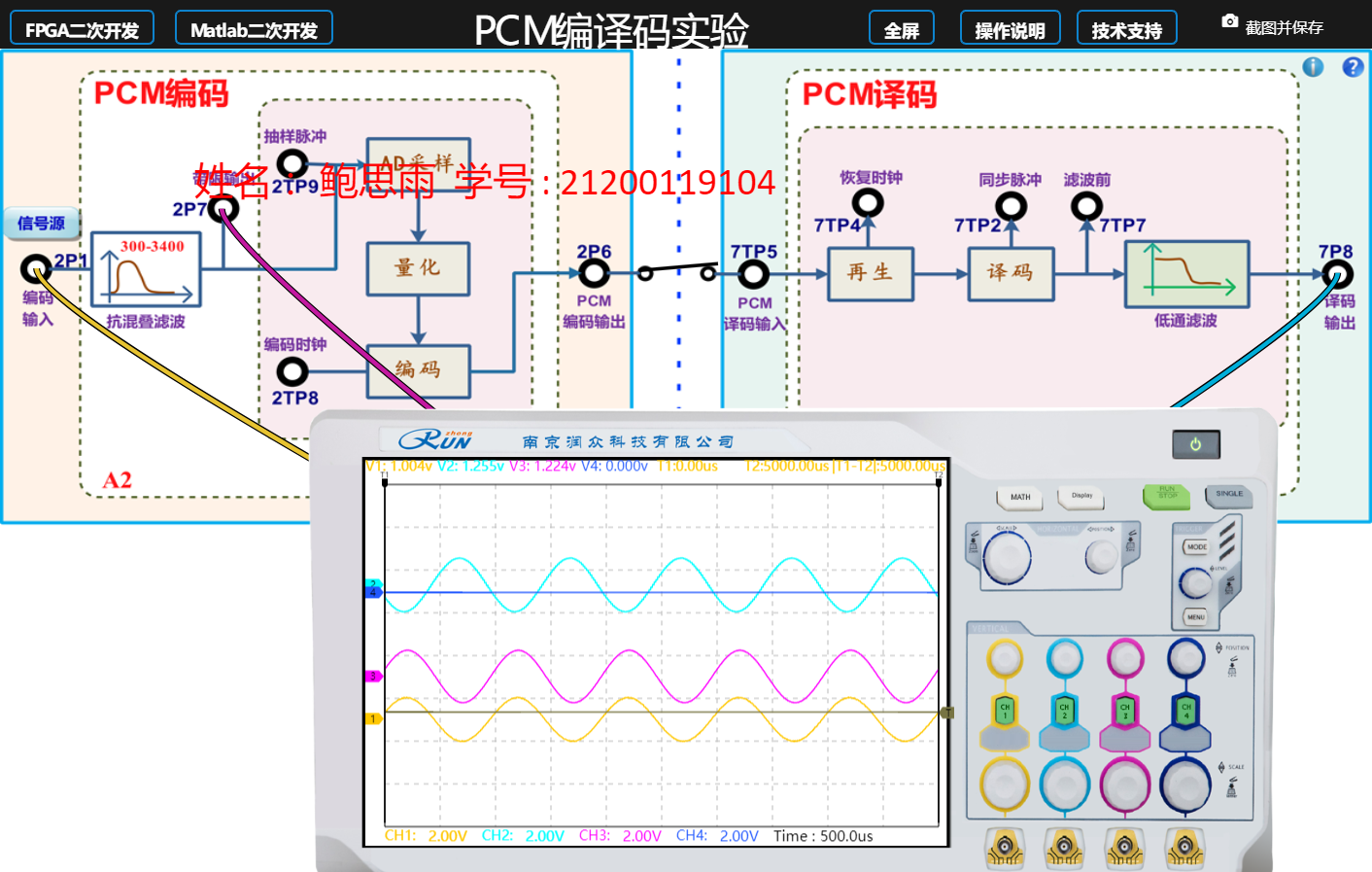Image resolution: width=1372 pixels, height=872 pixels.
Task: Click the 信号源 signal source button
Action: [41, 223]
